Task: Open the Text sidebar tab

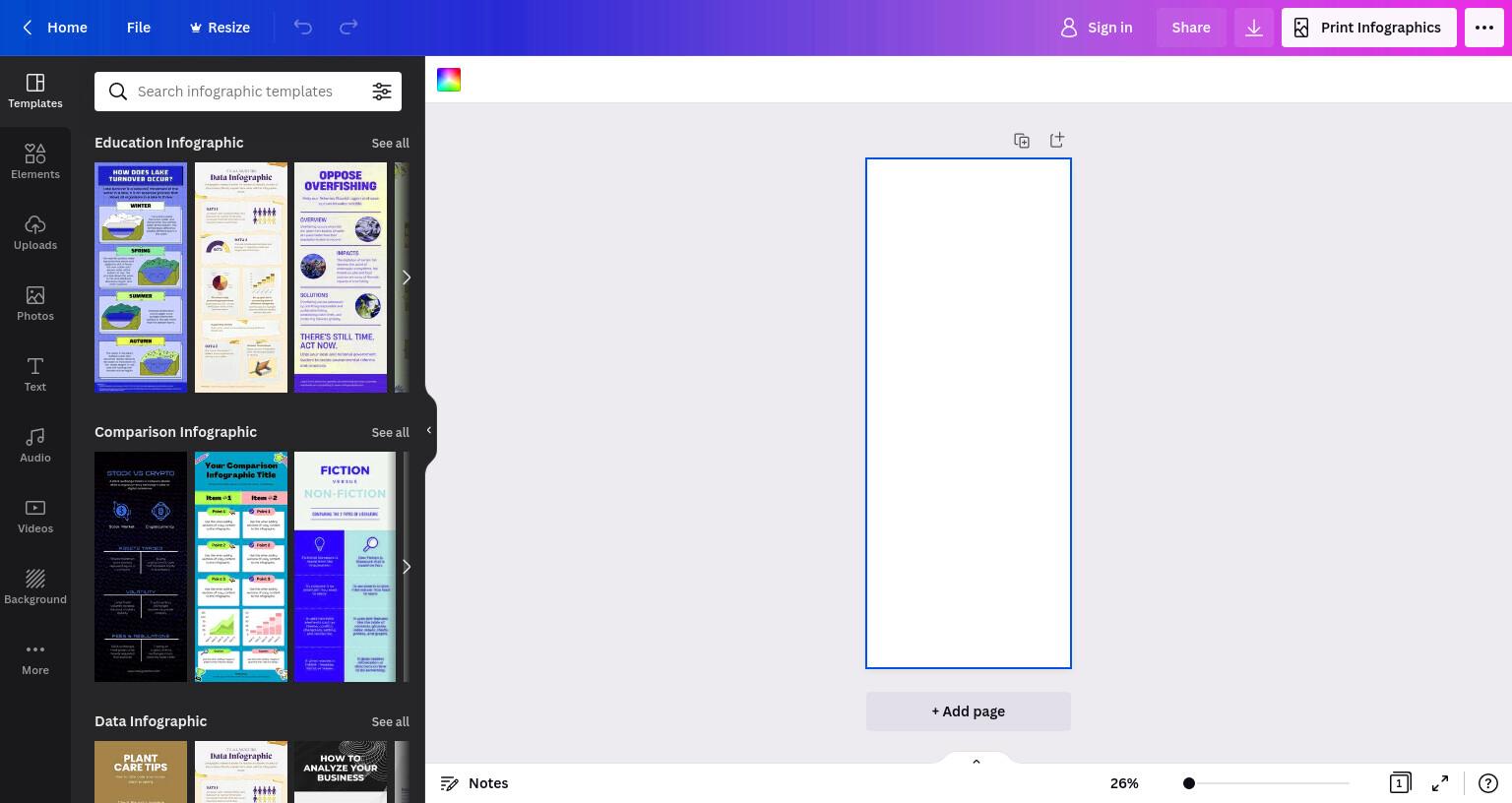Action: (x=35, y=374)
